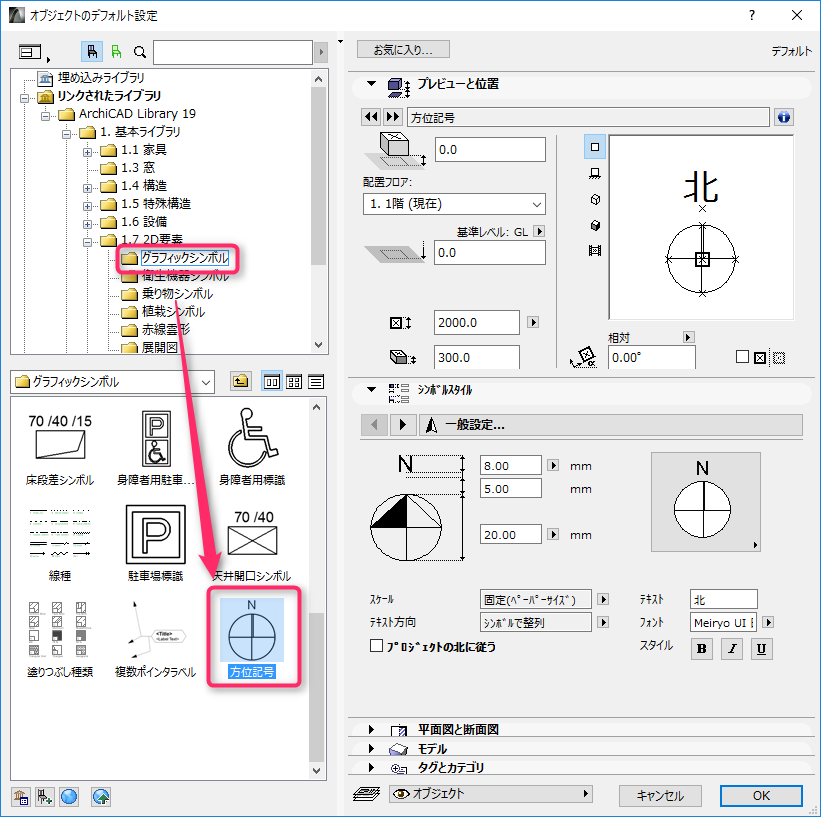Select the 駐車場標識 object thumbnail
This screenshot has height=817, width=821.
coord(156,535)
